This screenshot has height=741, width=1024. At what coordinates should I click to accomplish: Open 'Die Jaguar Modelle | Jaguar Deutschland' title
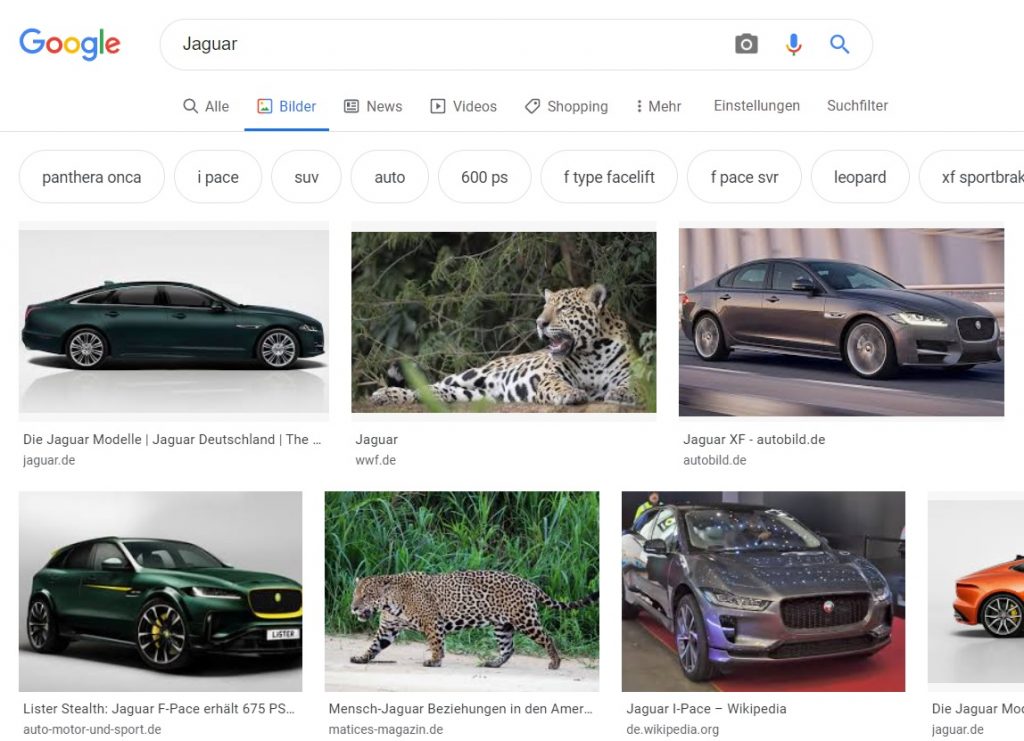coord(172,439)
